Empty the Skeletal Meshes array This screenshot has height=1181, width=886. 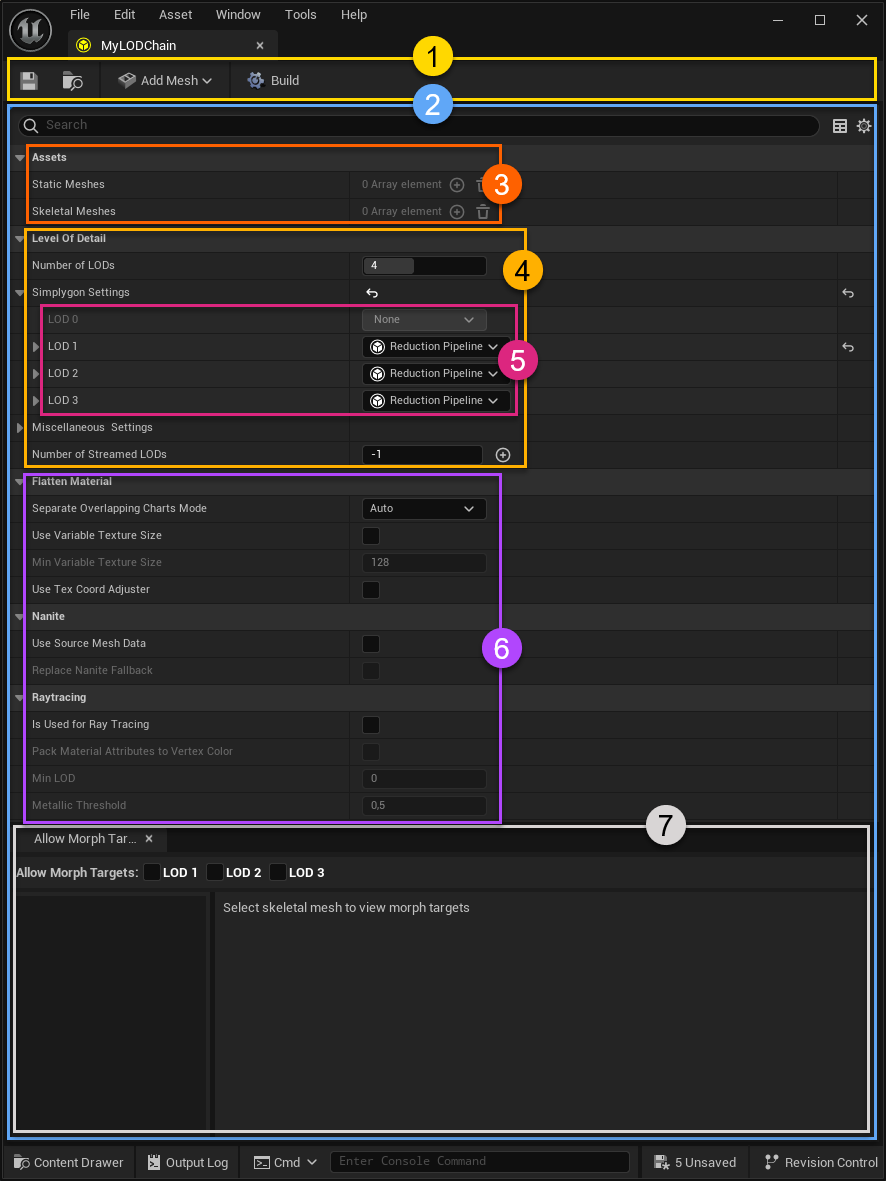pyautogui.click(x=483, y=211)
